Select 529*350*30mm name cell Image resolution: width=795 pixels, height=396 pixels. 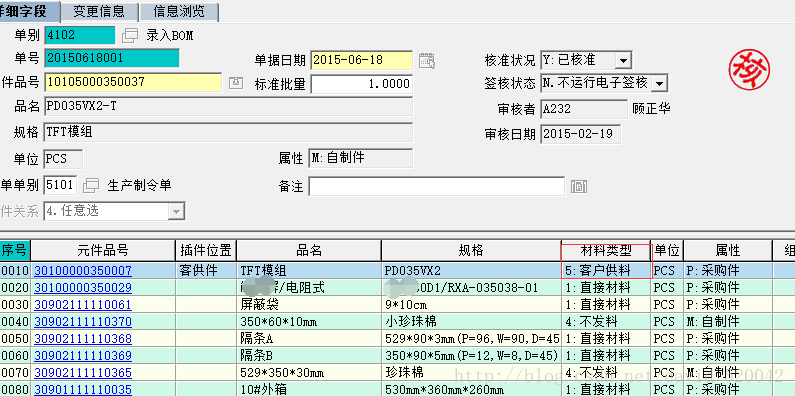[x=309, y=373]
